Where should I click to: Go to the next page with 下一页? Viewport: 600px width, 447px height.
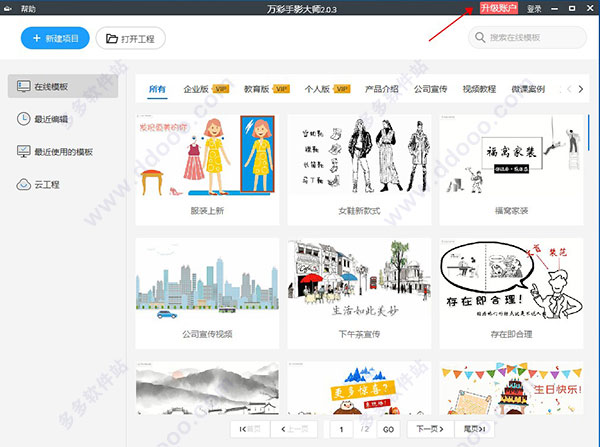click(430, 429)
